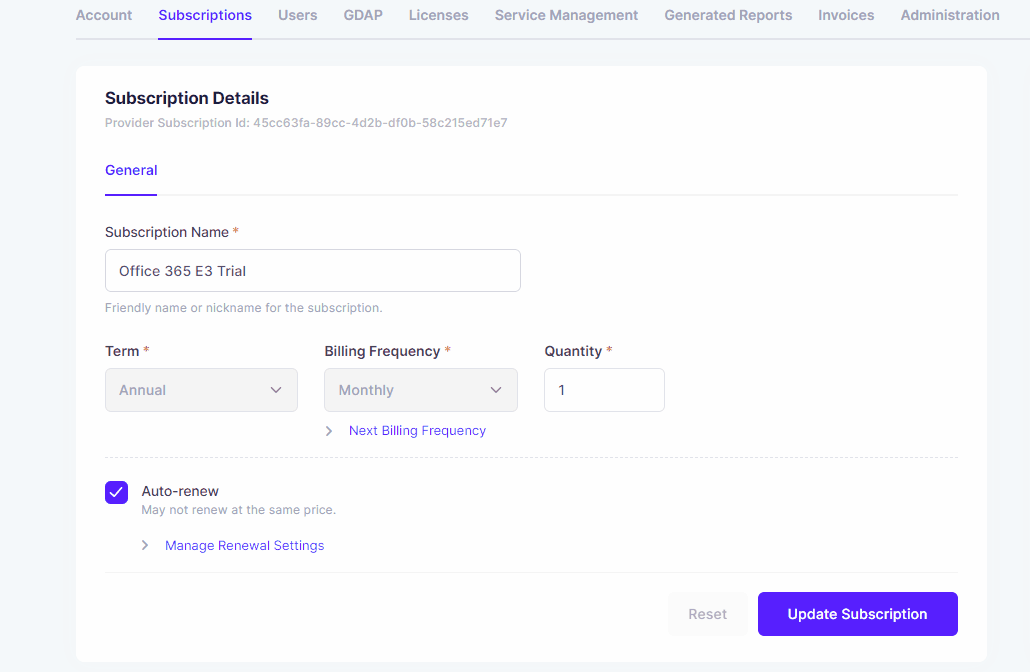Click the Provider Subscription Id text
The width and height of the screenshot is (1030, 672).
(x=306, y=123)
